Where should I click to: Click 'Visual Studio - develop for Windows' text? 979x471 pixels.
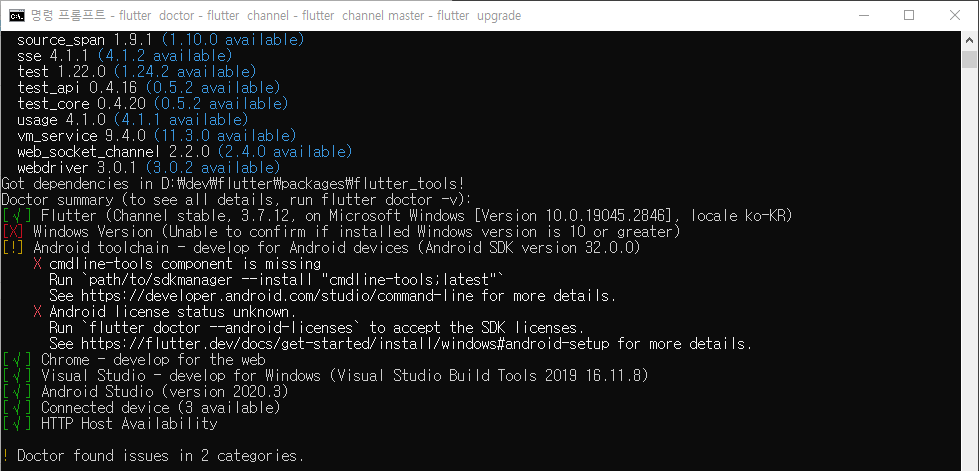(x=180, y=375)
